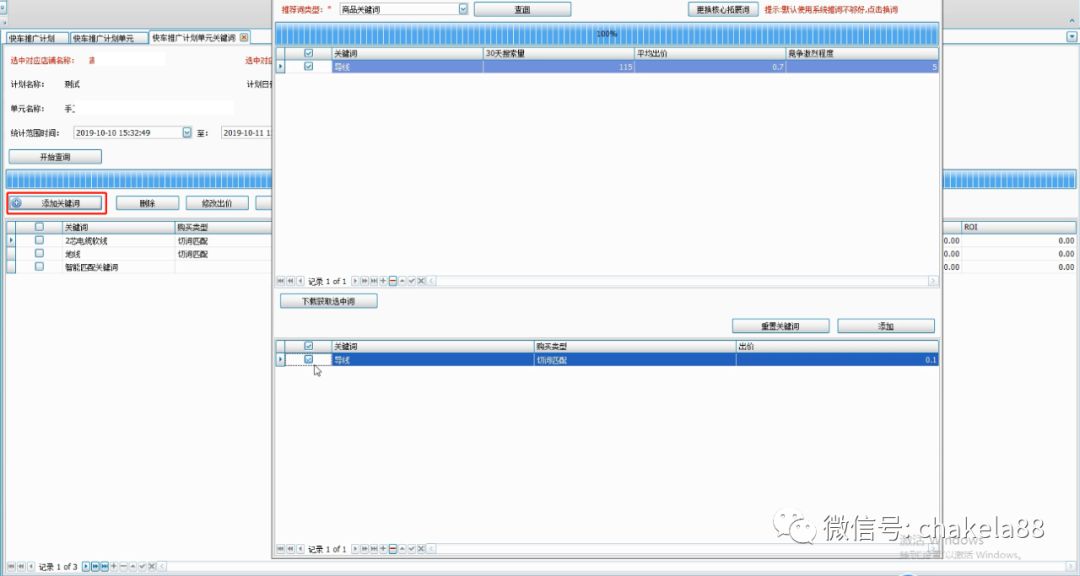Cancel edit X icon in 30天搜索量 grid navigator
The width and height of the screenshot is (1080, 576).
pos(421,281)
